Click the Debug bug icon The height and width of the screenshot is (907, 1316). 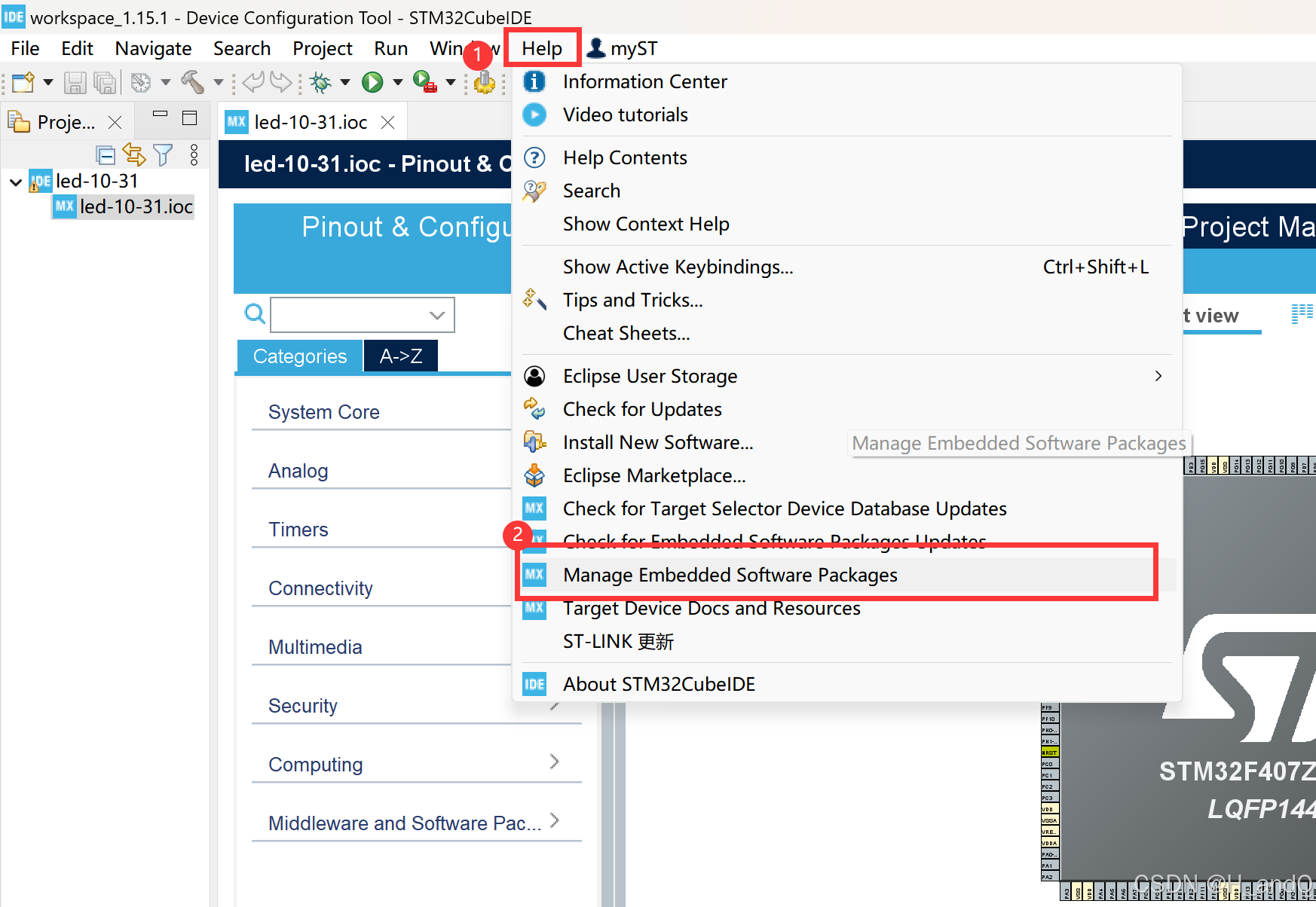[321, 82]
